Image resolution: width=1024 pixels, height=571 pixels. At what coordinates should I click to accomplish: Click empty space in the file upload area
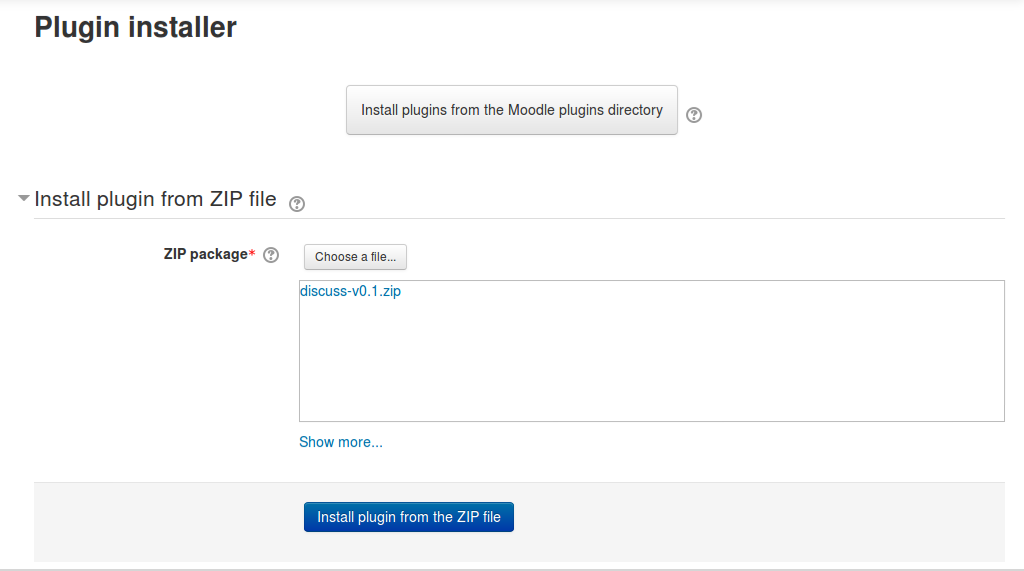pos(651,366)
